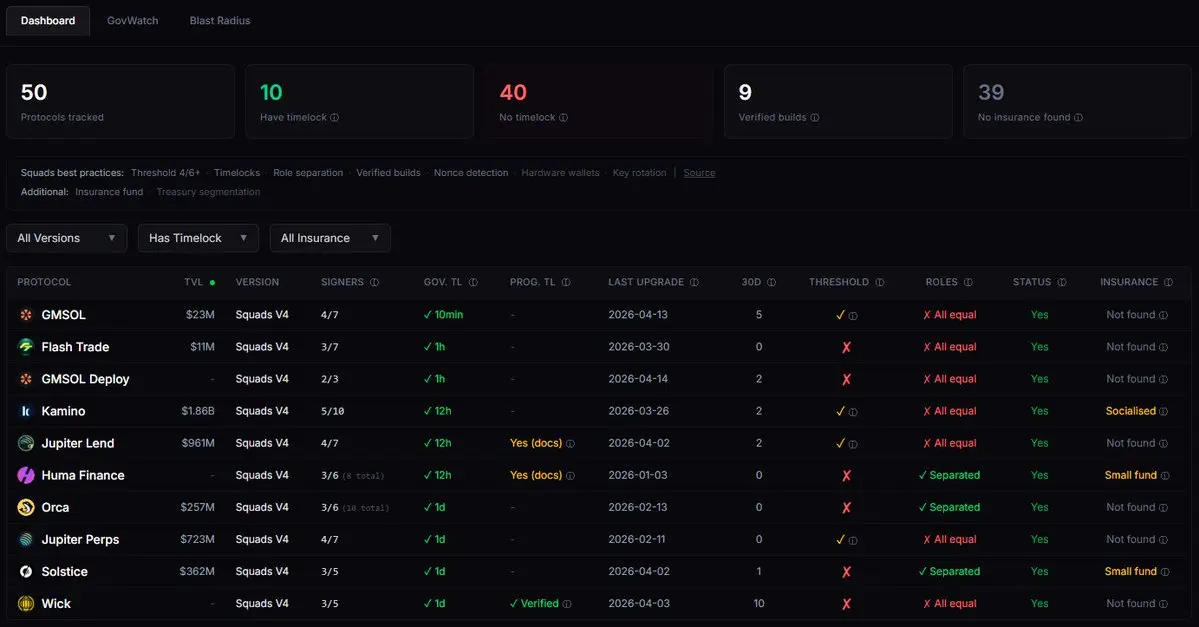Click Huma Finance's Yes (docs) value
The width and height of the screenshot is (1199, 627).
tap(536, 476)
